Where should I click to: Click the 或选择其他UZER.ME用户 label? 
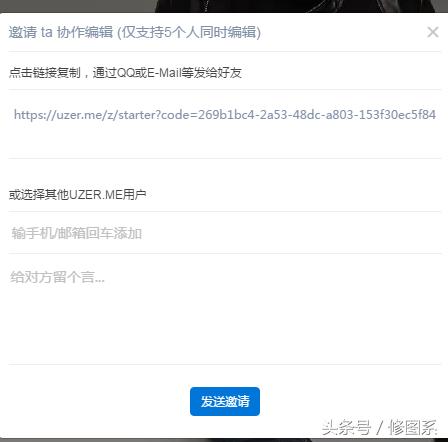[x=77, y=194]
